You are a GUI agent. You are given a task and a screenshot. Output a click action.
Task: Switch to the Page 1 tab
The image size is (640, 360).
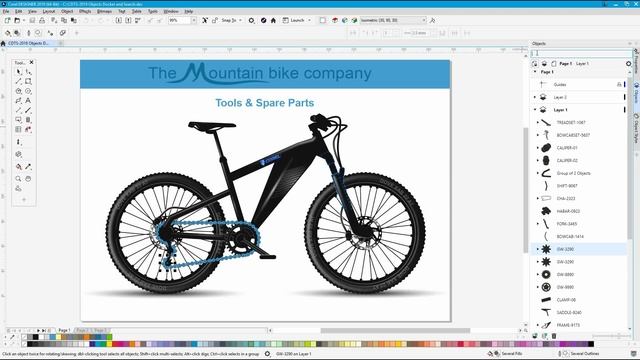(64, 330)
